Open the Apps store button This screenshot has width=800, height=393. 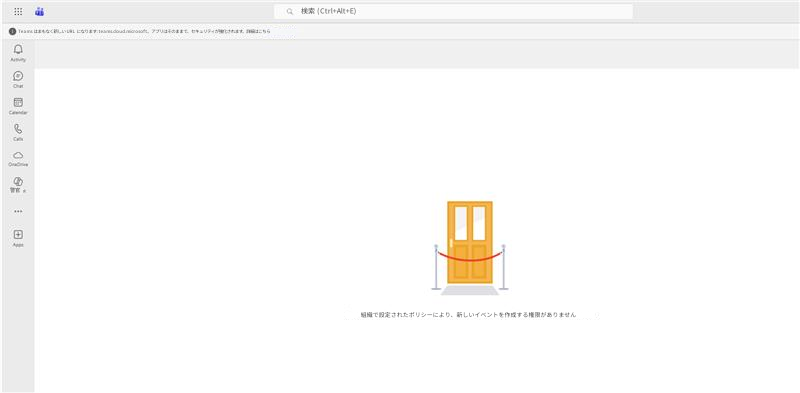pyautogui.click(x=18, y=238)
